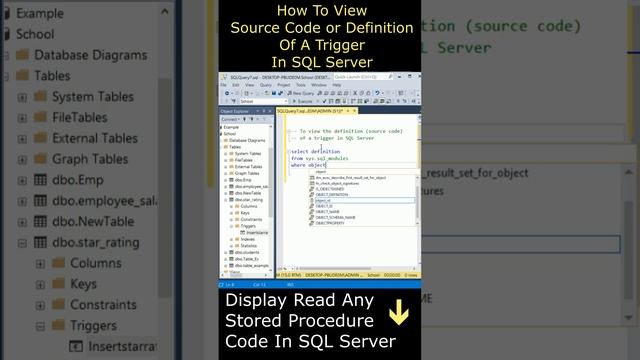Click the Col 13 status bar entry

259,284
